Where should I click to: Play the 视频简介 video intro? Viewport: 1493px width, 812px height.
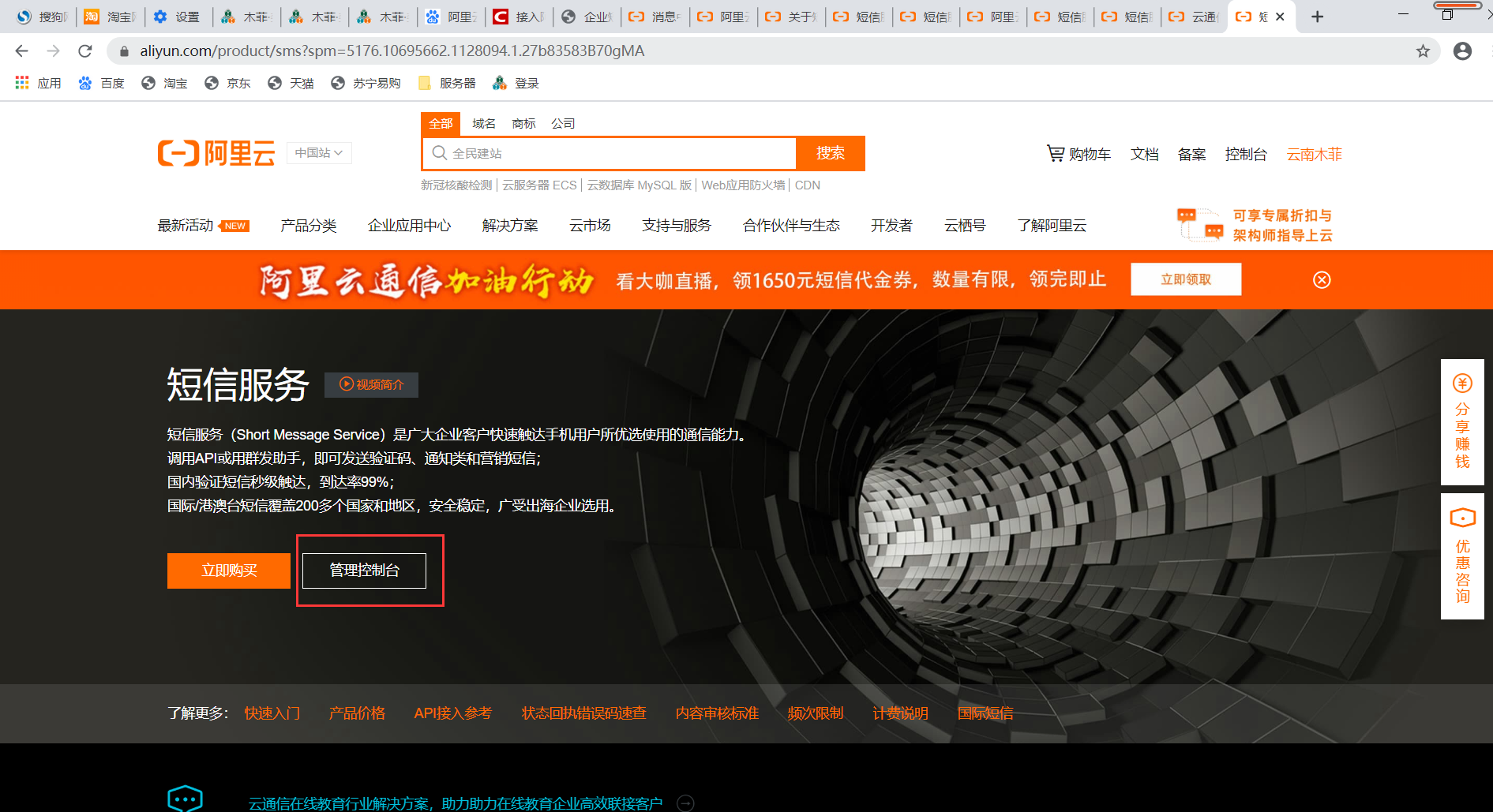click(x=371, y=384)
